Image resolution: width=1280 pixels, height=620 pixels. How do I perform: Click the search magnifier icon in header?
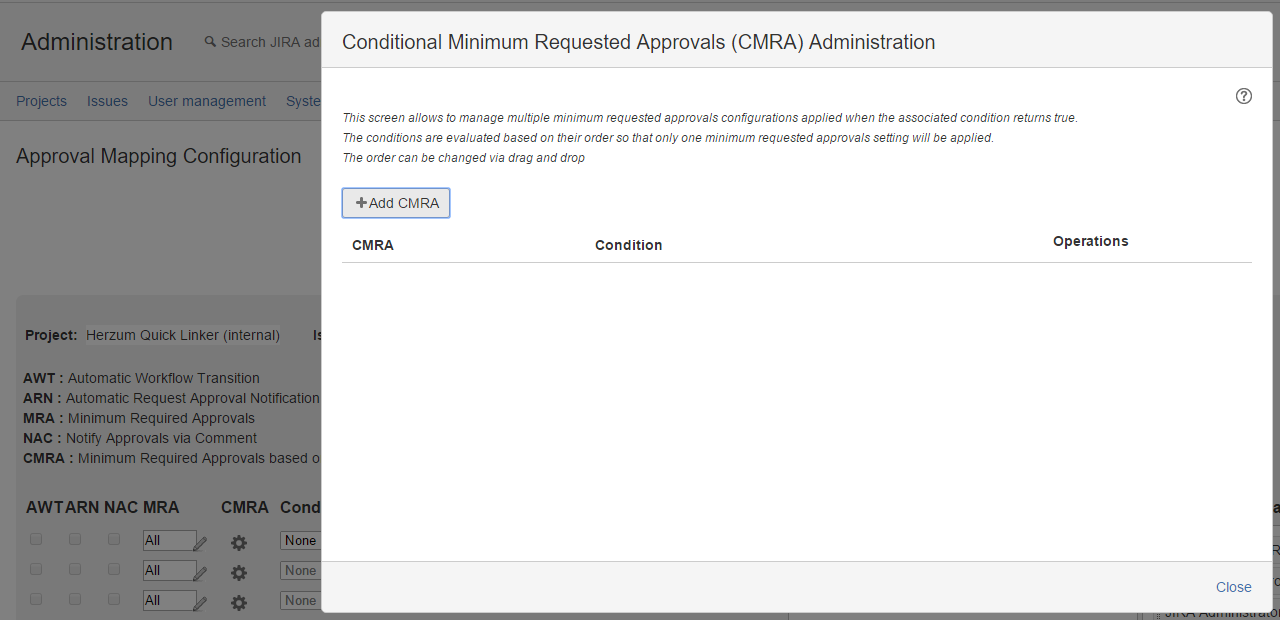(x=210, y=42)
